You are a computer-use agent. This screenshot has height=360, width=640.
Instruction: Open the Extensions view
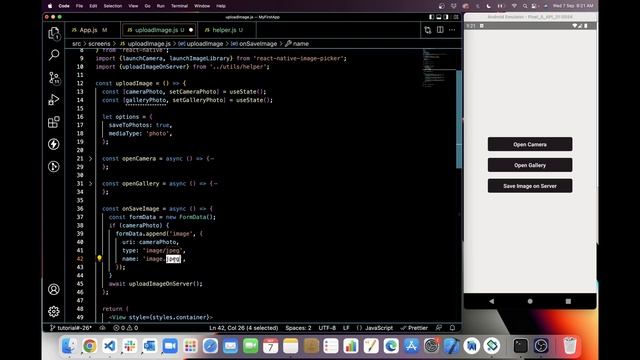pyautogui.click(x=53, y=122)
